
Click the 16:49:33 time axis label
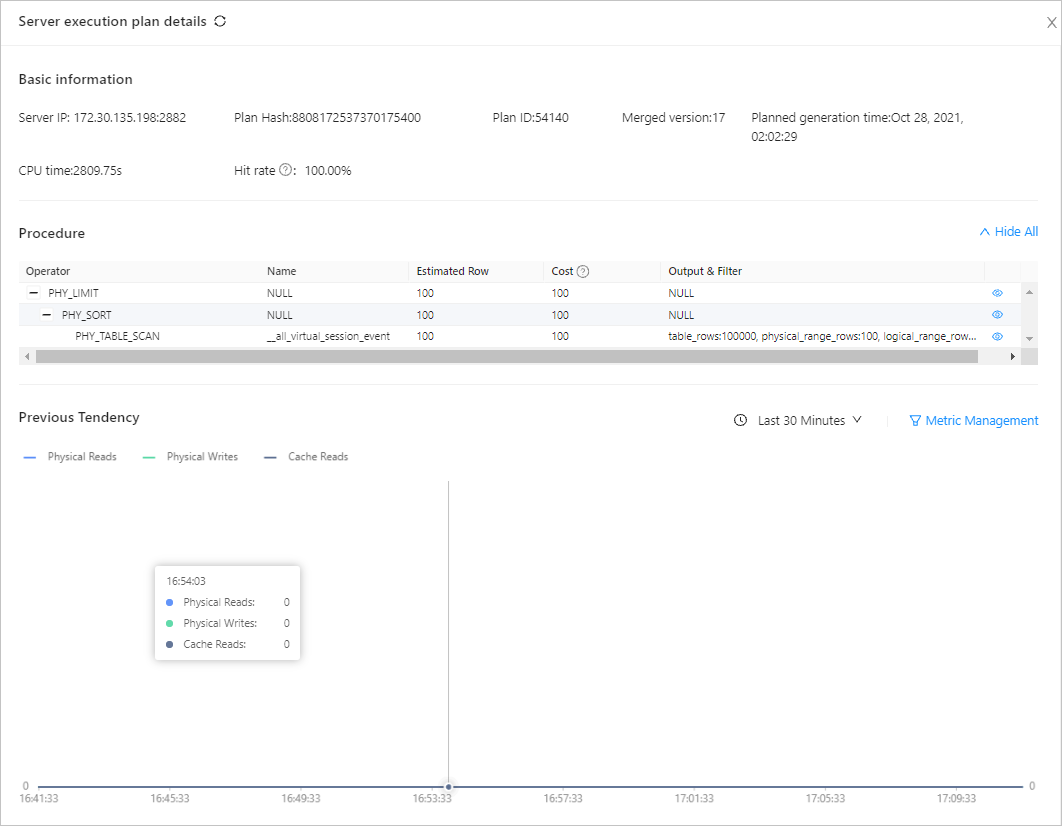click(301, 799)
